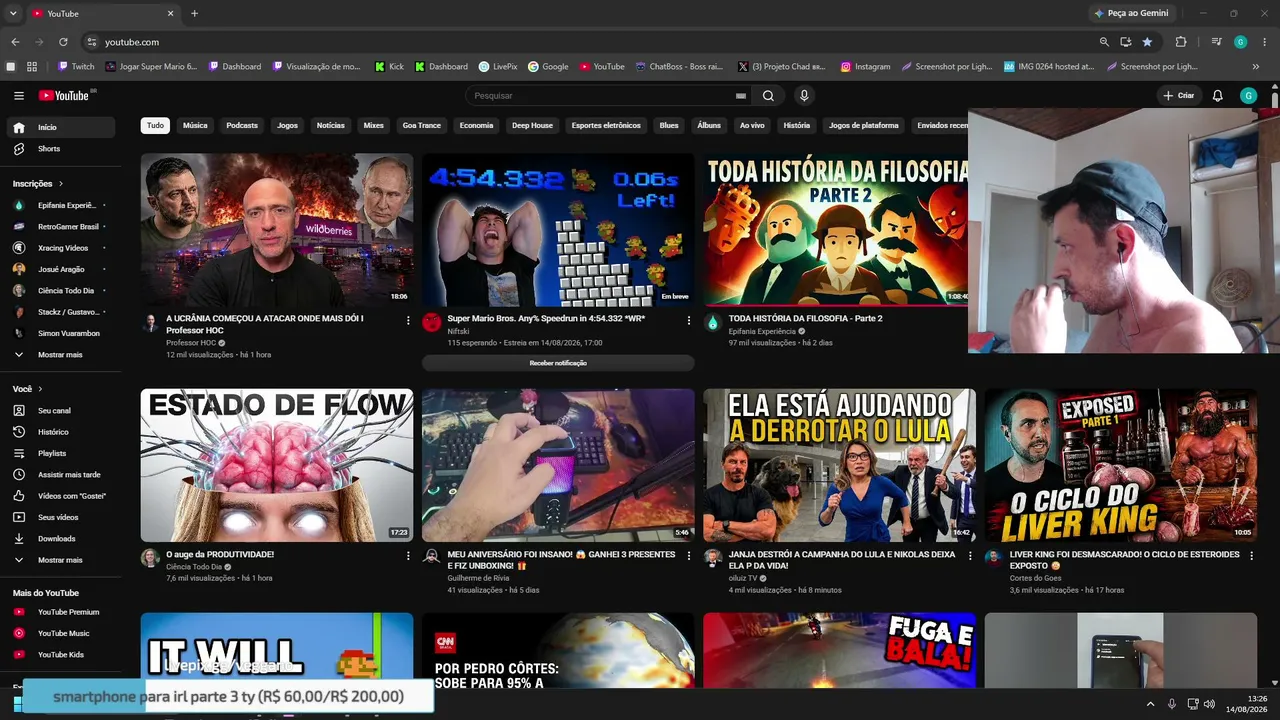This screenshot has width=1280, height=720.
Task: Open the Instagram bookmark
Action: click(x=865, y=67)
